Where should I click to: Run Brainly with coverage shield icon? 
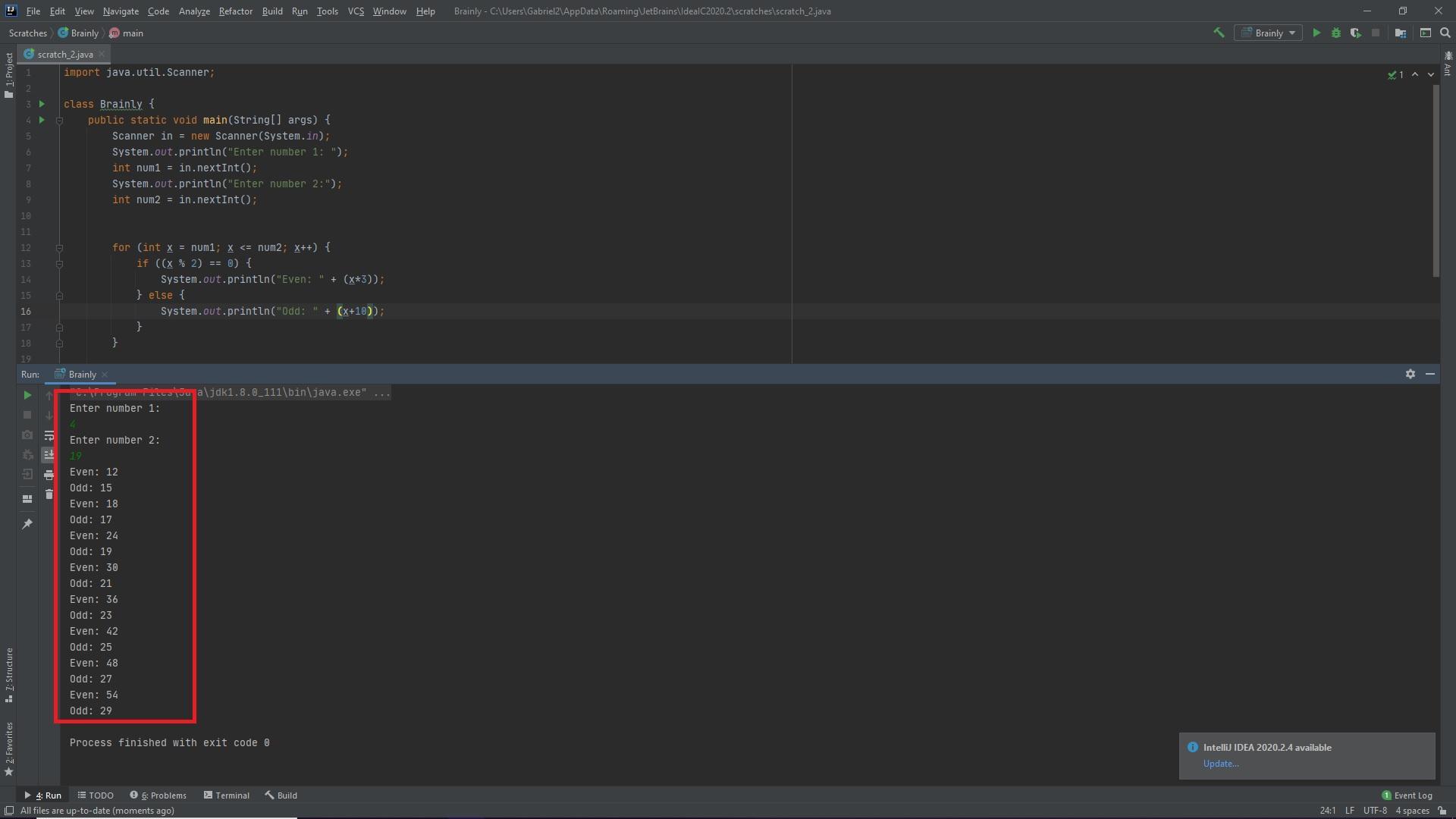tap(1356, 33)
